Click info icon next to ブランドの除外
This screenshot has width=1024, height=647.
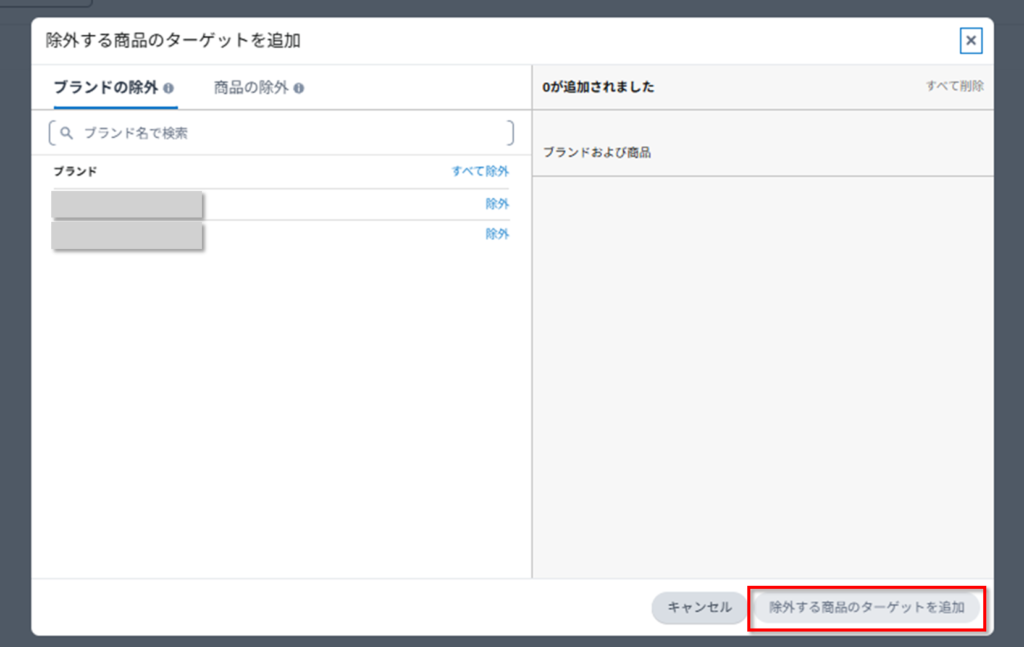[x=169, y=88]
